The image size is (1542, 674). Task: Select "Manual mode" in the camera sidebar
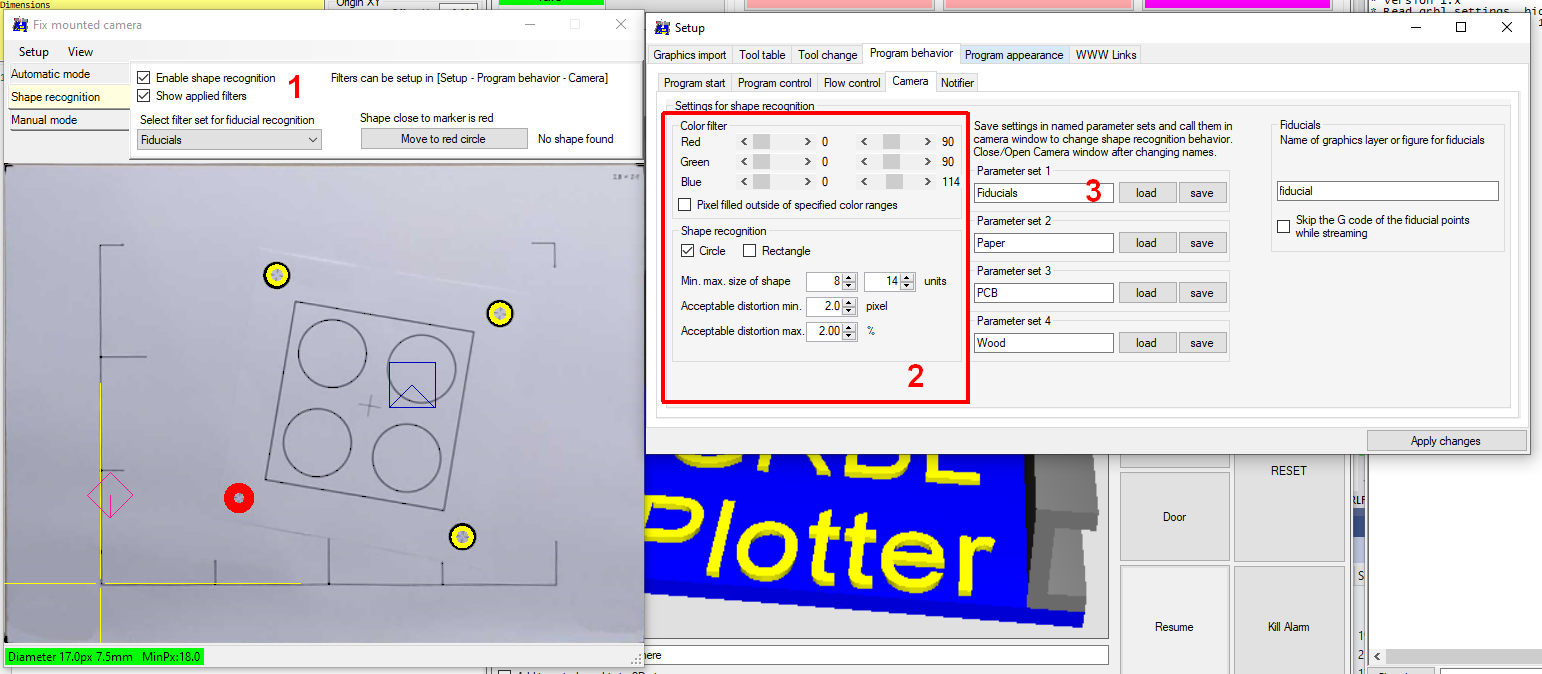tap(45, 119)
